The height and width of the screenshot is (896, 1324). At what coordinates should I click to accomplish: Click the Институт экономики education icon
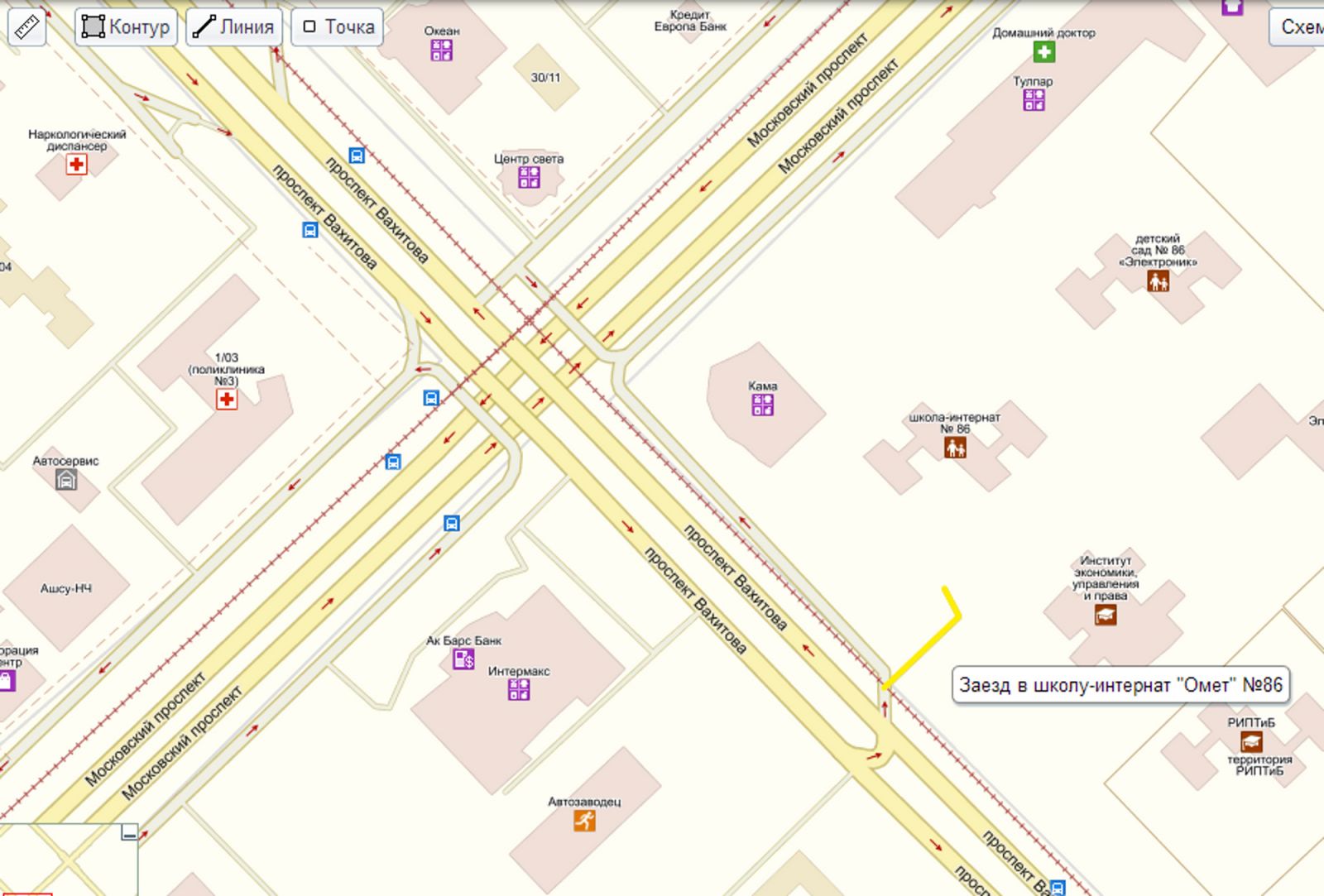click(x=1105, y=615)
